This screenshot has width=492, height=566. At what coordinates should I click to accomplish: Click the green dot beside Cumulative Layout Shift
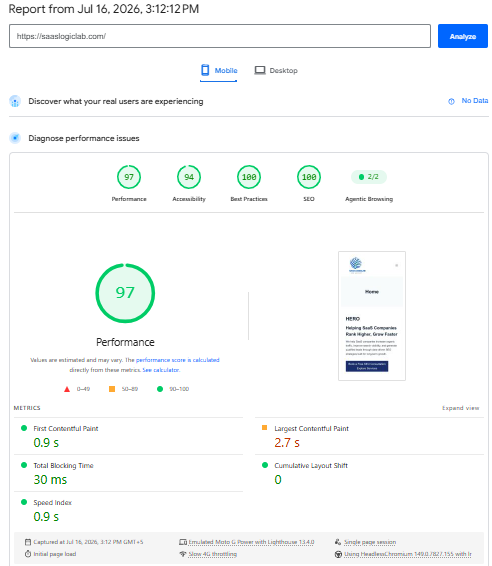click(x=265, y=465)
